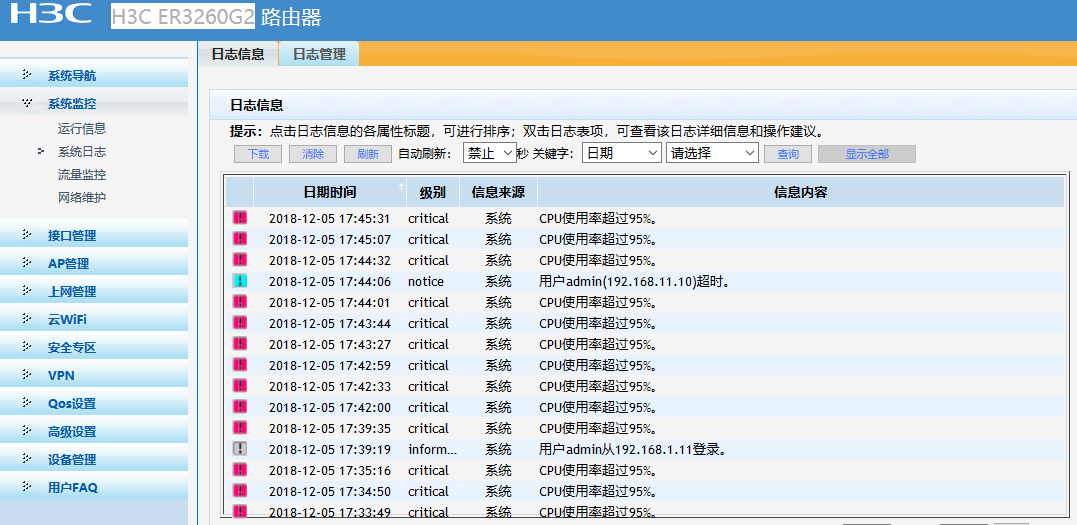Expand 高级设置 menu section
1077x525 pixels.
tap(94, 432)
